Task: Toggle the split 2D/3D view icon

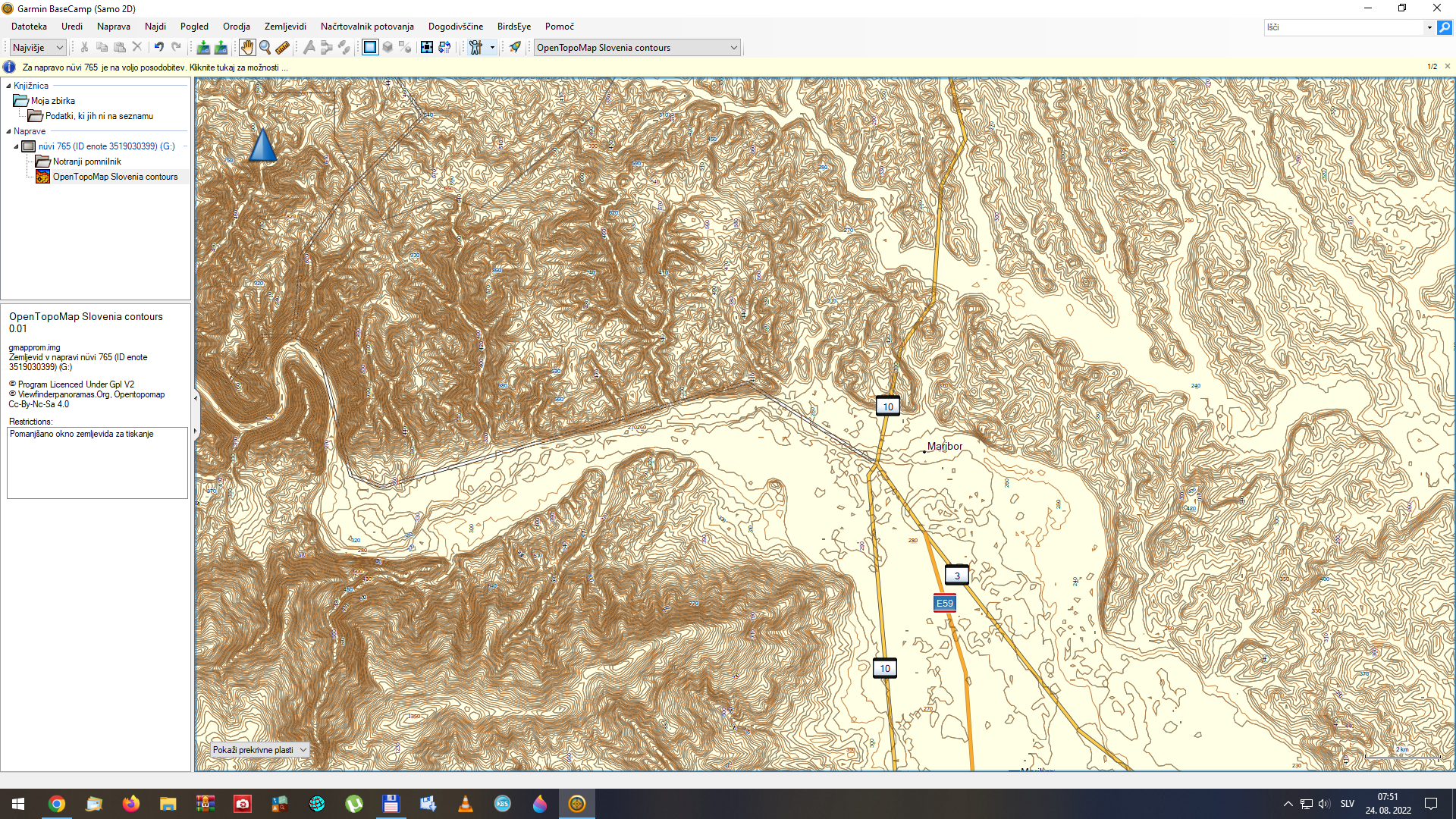Action: tap(405, 47)
